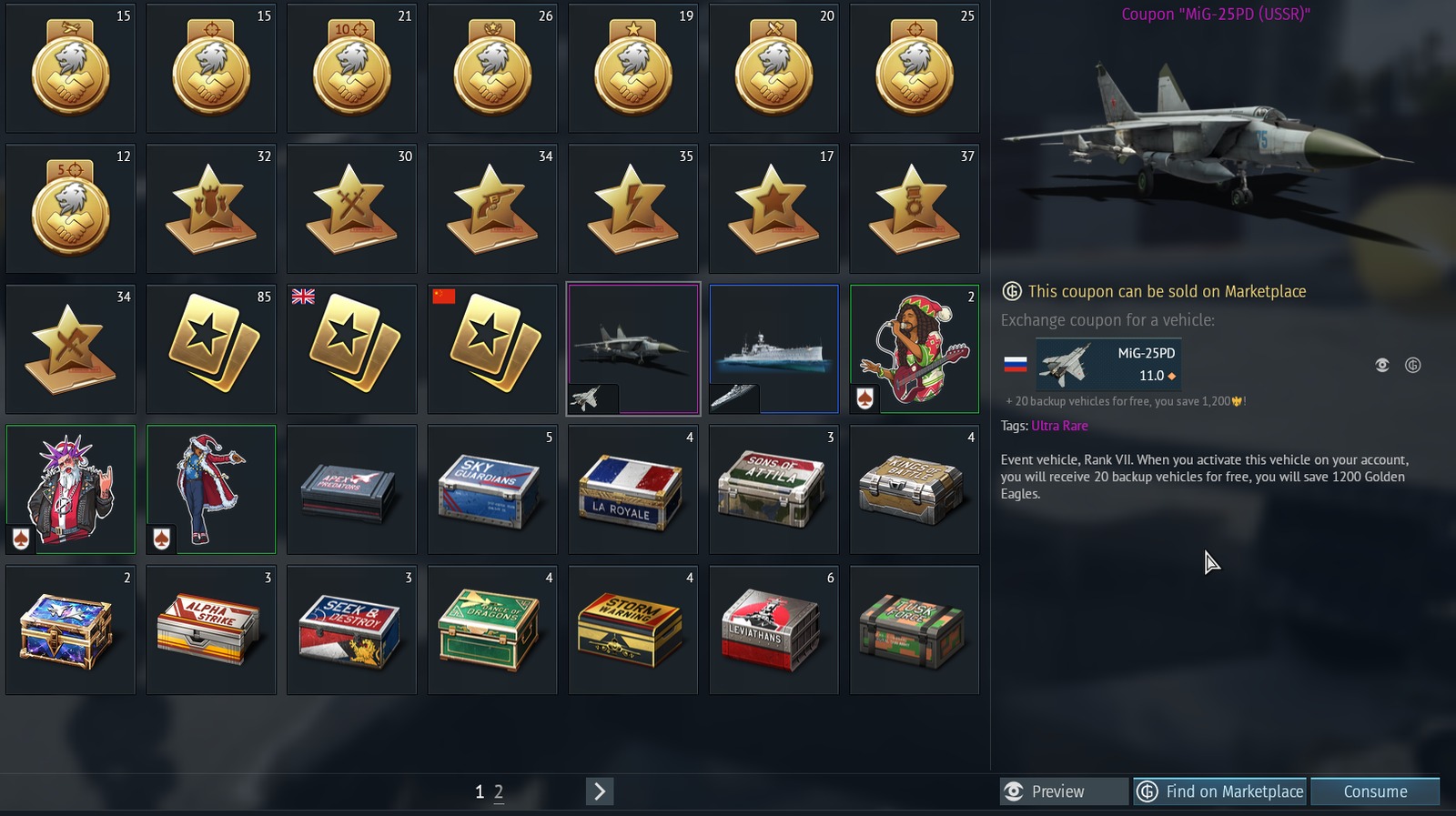Viewport: 1456px width, 816px height.
Task: Select the MiG-25PD aircraft coupon item
Action: click(632, 349)
